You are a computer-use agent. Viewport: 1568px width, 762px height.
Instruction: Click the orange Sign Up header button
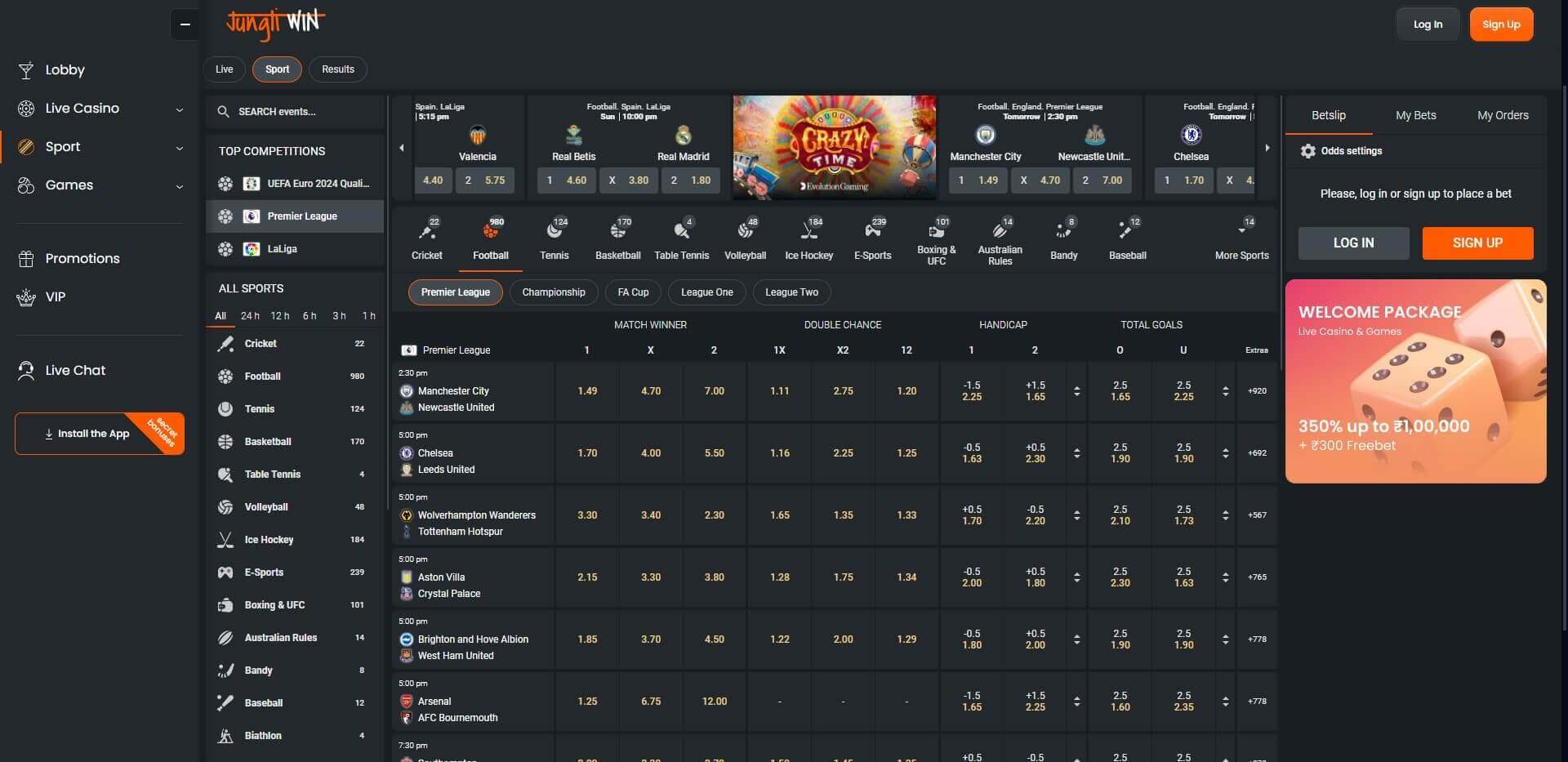pos(1500,25)
